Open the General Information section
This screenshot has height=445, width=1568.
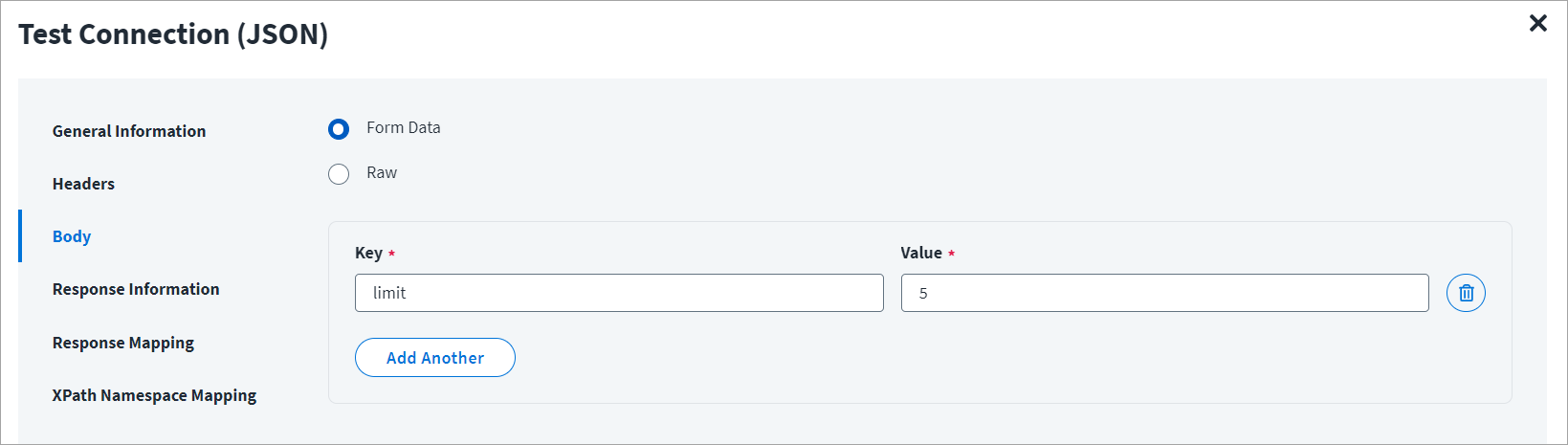pos(129,131)
